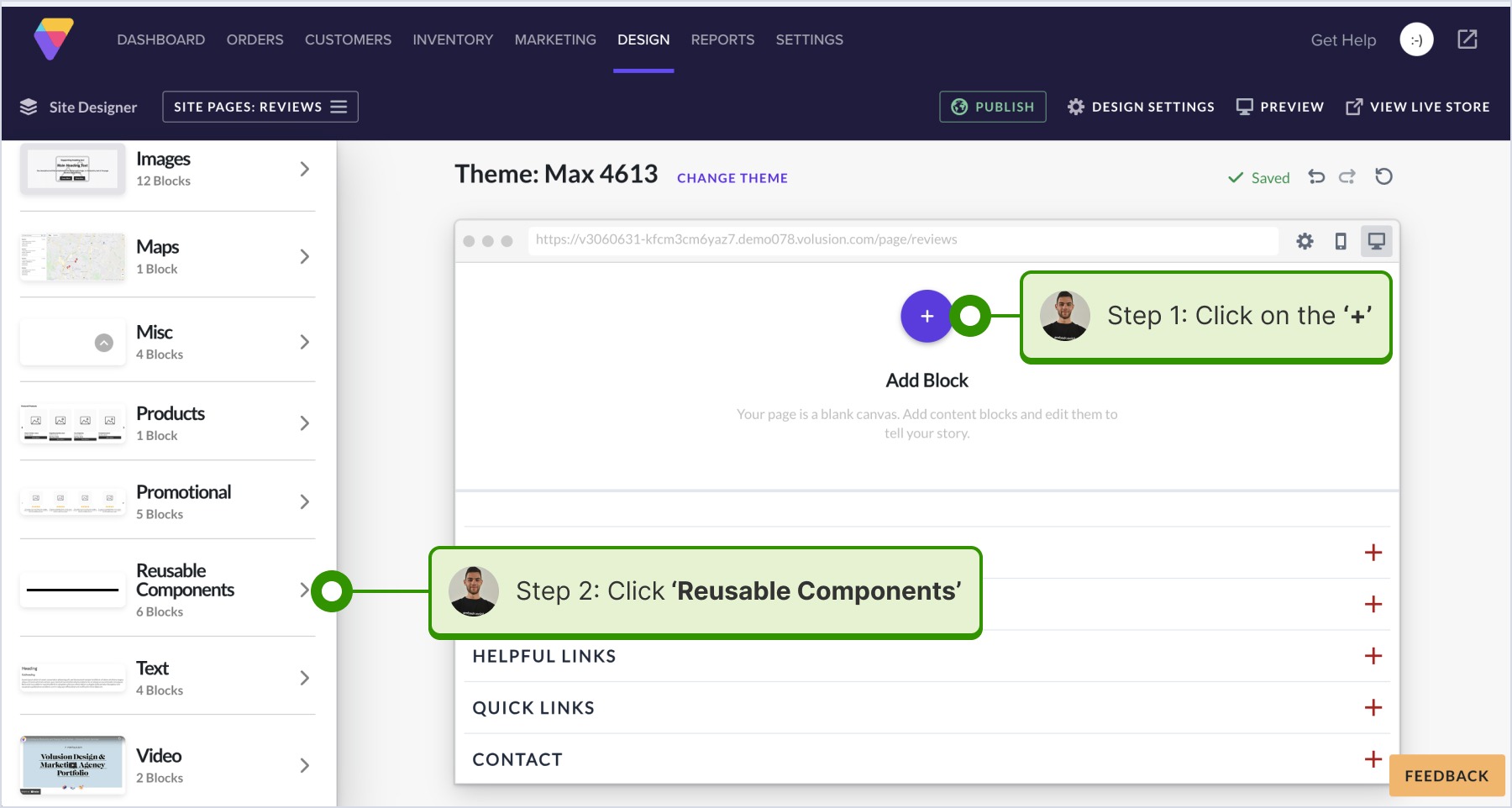This screenshot has height=808, width=1512.
Task: Click the open-in-new-window icon beside avatar
Action: pos(1467,39)
